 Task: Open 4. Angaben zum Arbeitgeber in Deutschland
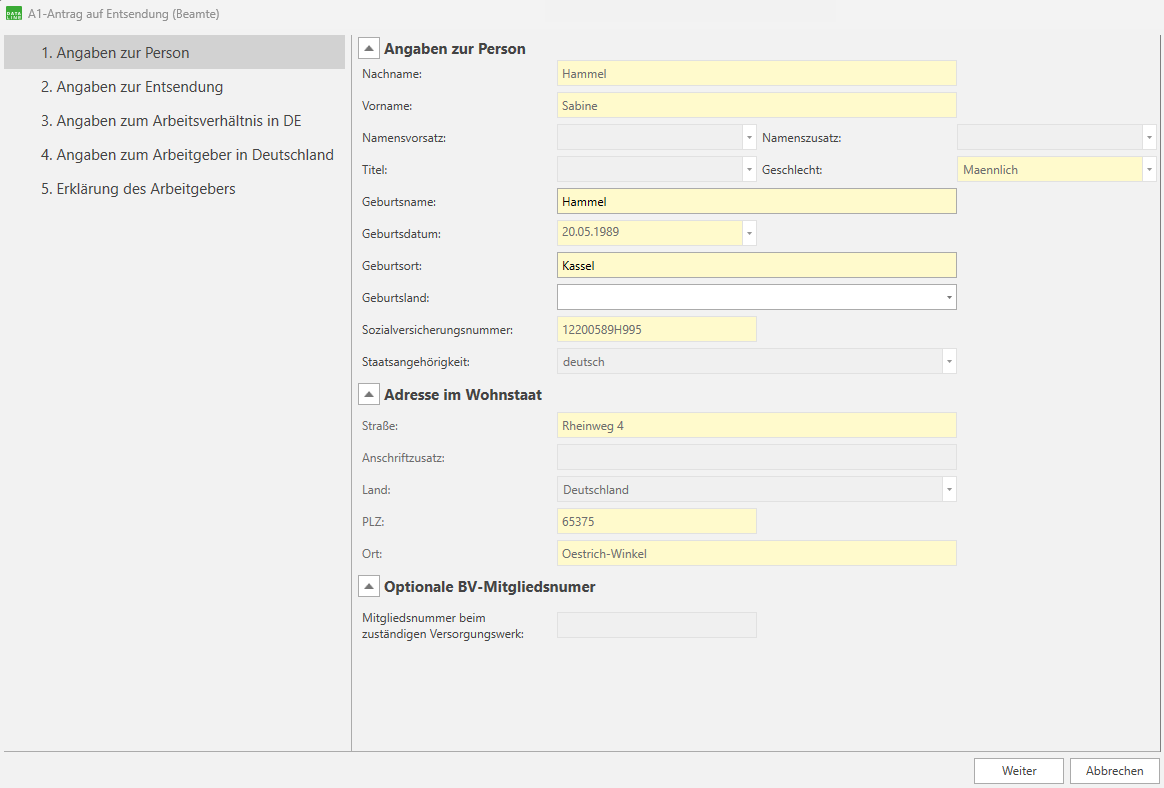187,155
